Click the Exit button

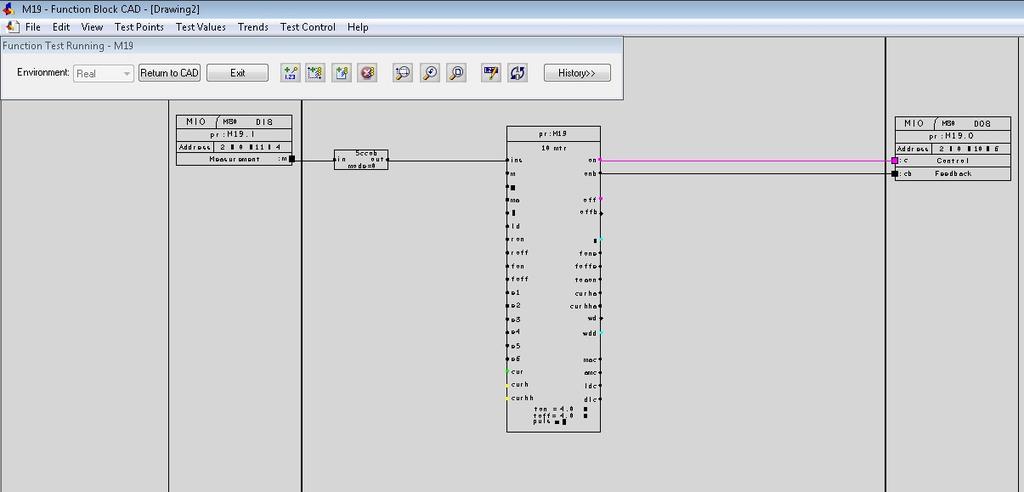pyautogui.click(x=237, y=73)
